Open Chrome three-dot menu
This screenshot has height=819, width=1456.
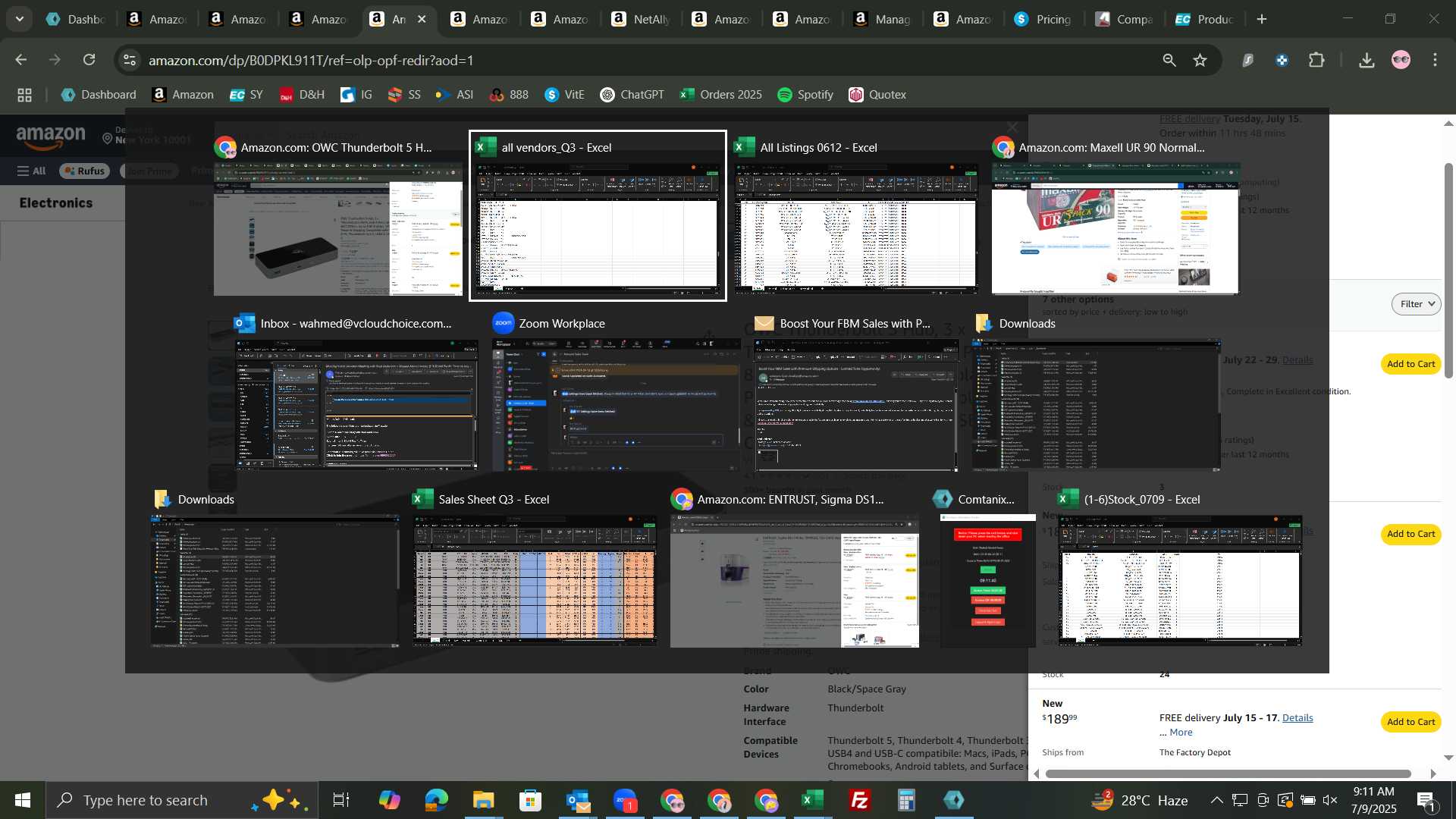pos(1435,60)
